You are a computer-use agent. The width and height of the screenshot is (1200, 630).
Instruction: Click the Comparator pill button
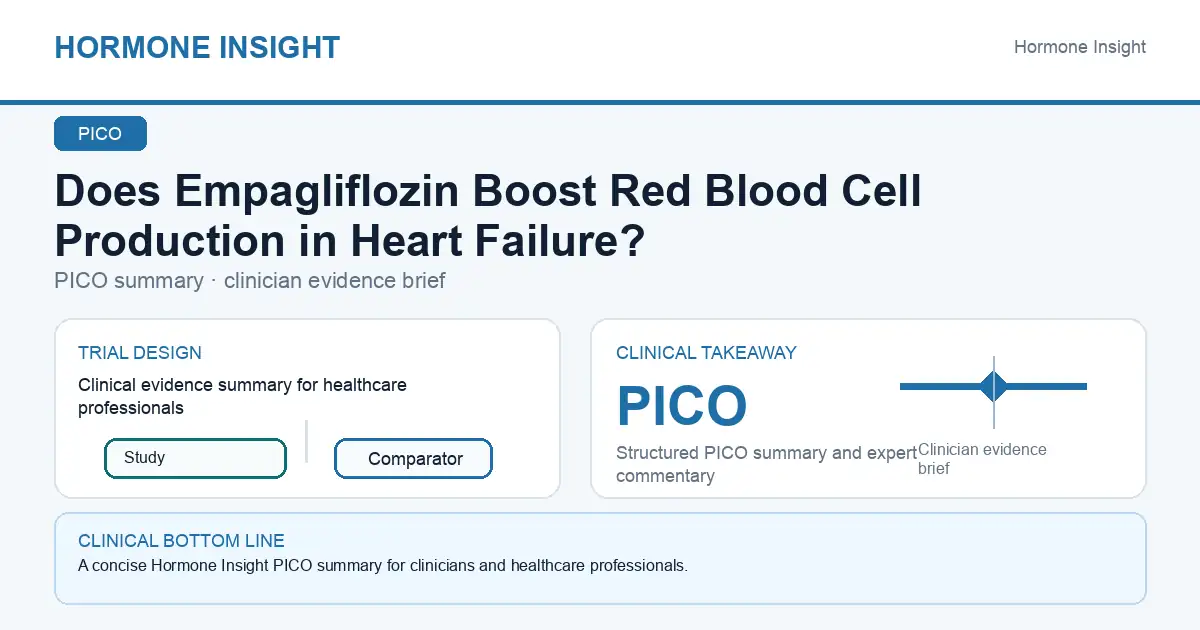pos(414,459)
